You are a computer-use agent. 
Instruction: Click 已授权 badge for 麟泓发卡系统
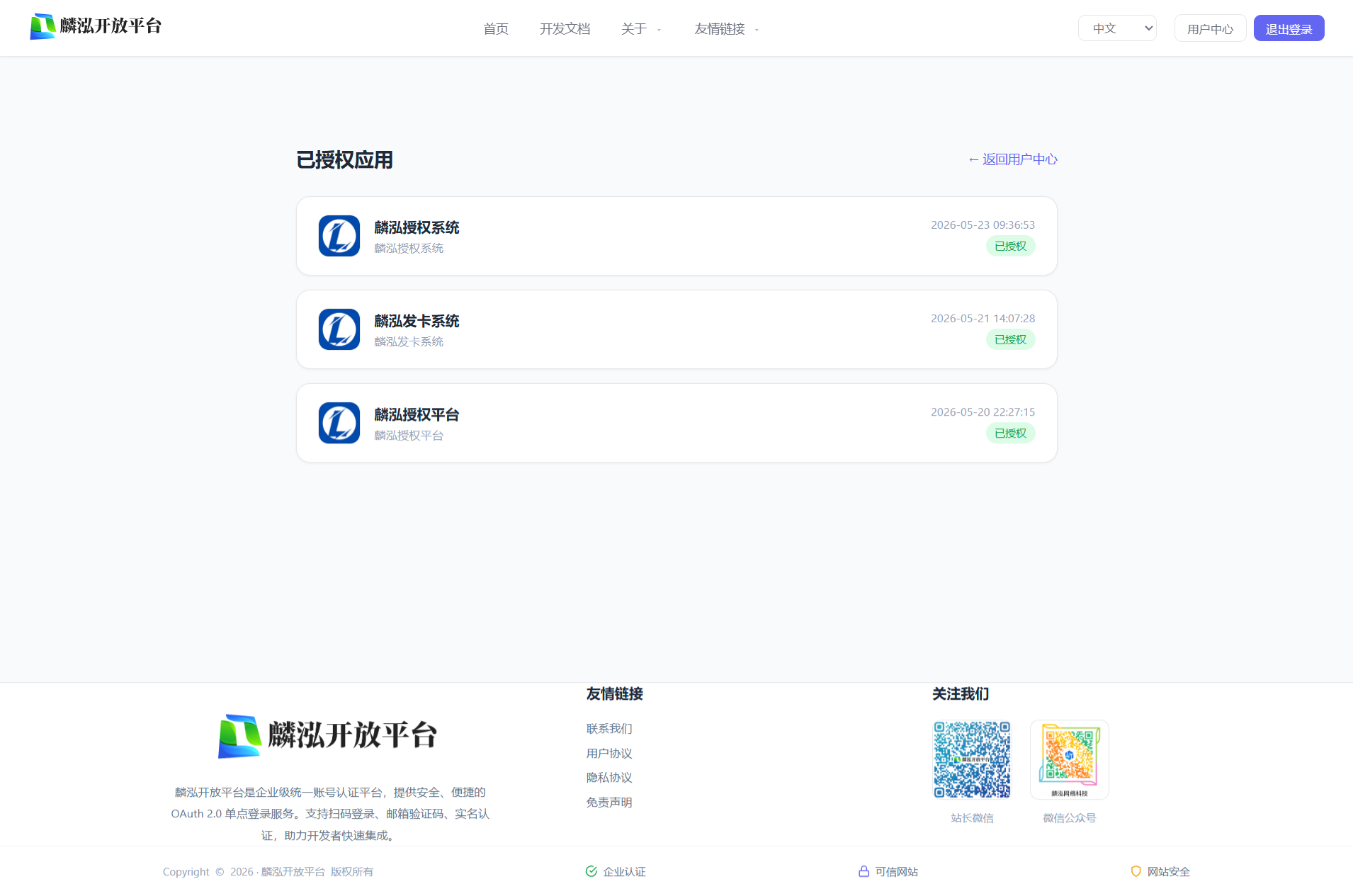tap(1010, 339)
